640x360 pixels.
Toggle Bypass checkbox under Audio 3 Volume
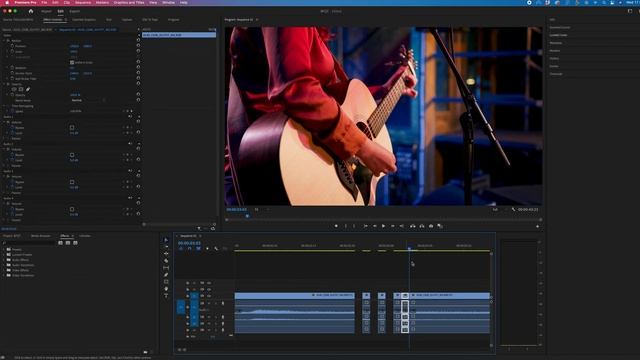(x=72, y=182)
